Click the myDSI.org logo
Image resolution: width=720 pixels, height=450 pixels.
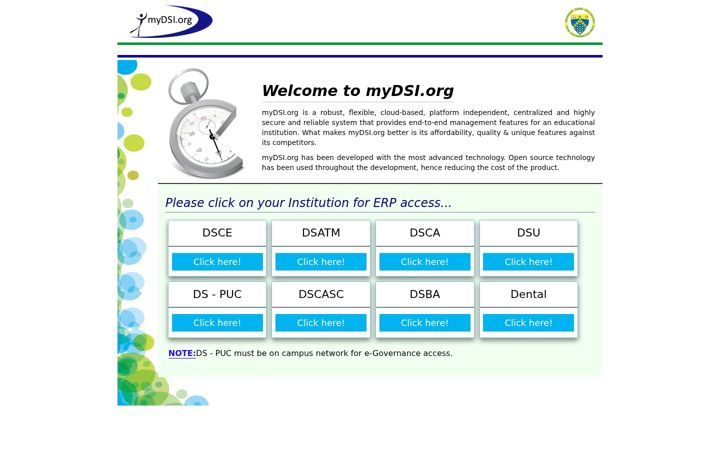point(171,21)
